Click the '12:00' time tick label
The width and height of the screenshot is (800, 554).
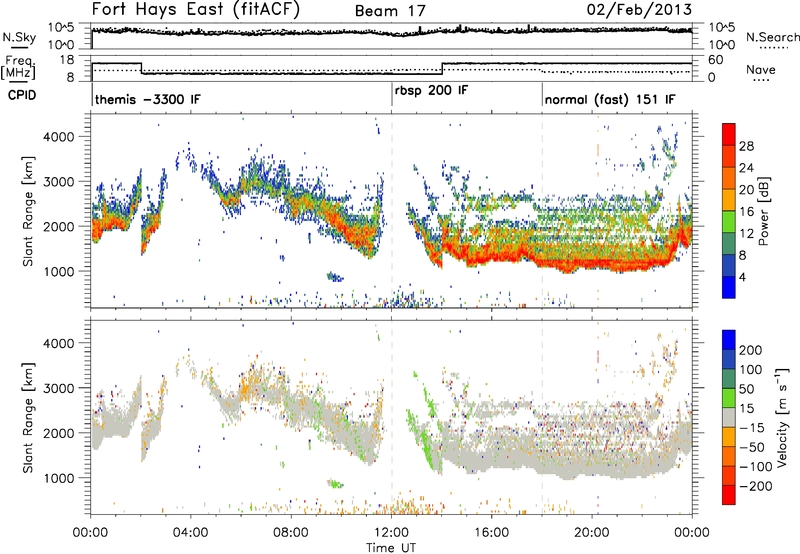(x=391, y=533)
